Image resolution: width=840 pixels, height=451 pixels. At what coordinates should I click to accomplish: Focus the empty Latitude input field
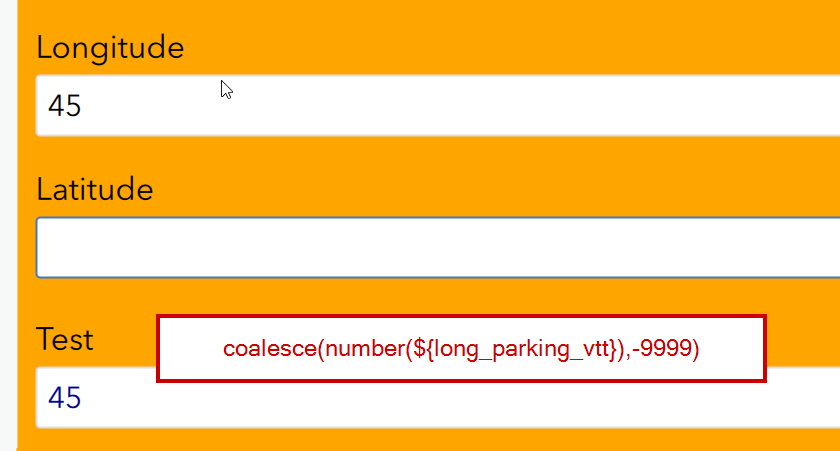[438, 247]
